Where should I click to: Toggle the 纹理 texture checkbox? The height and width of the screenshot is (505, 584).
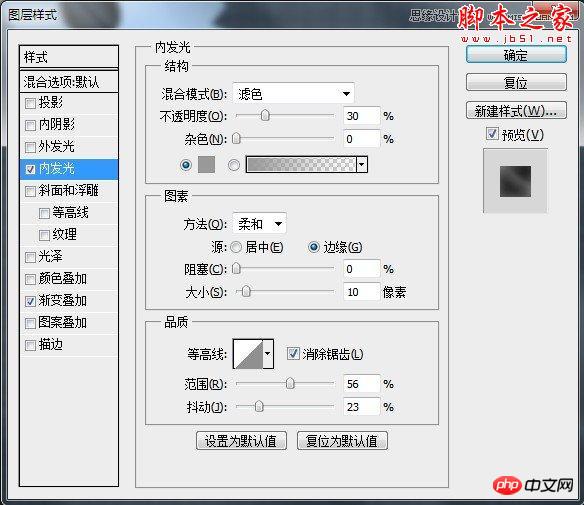point(44,235)
